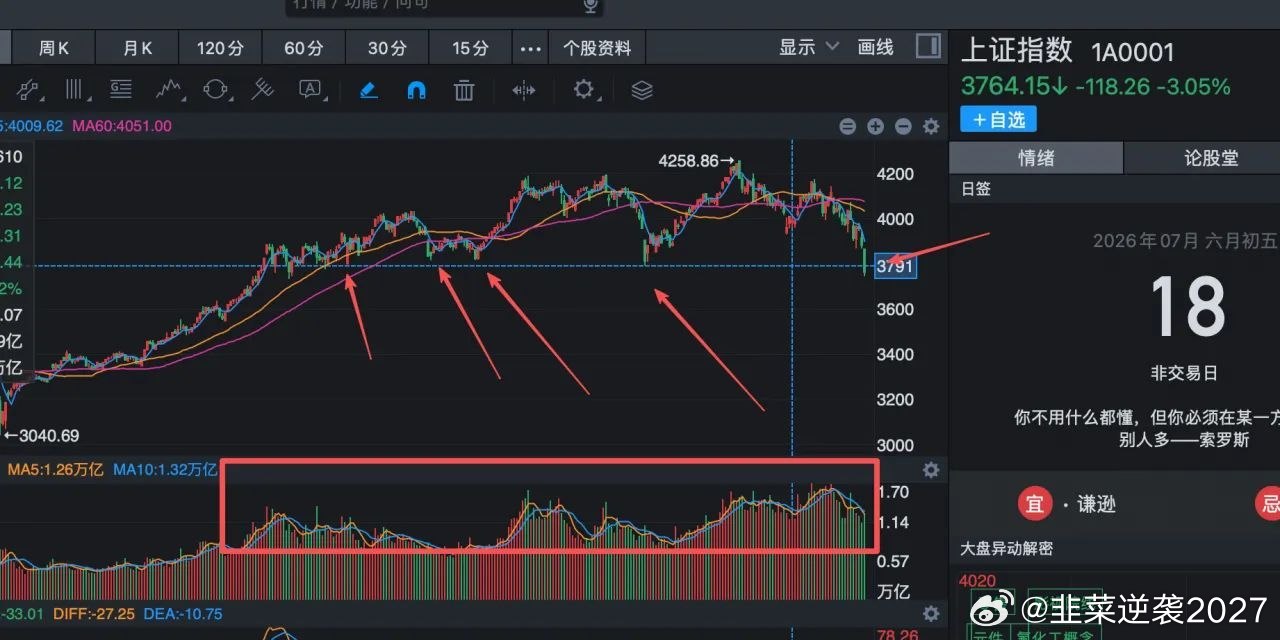Click the current price 3764.15

pos(1005,86)
